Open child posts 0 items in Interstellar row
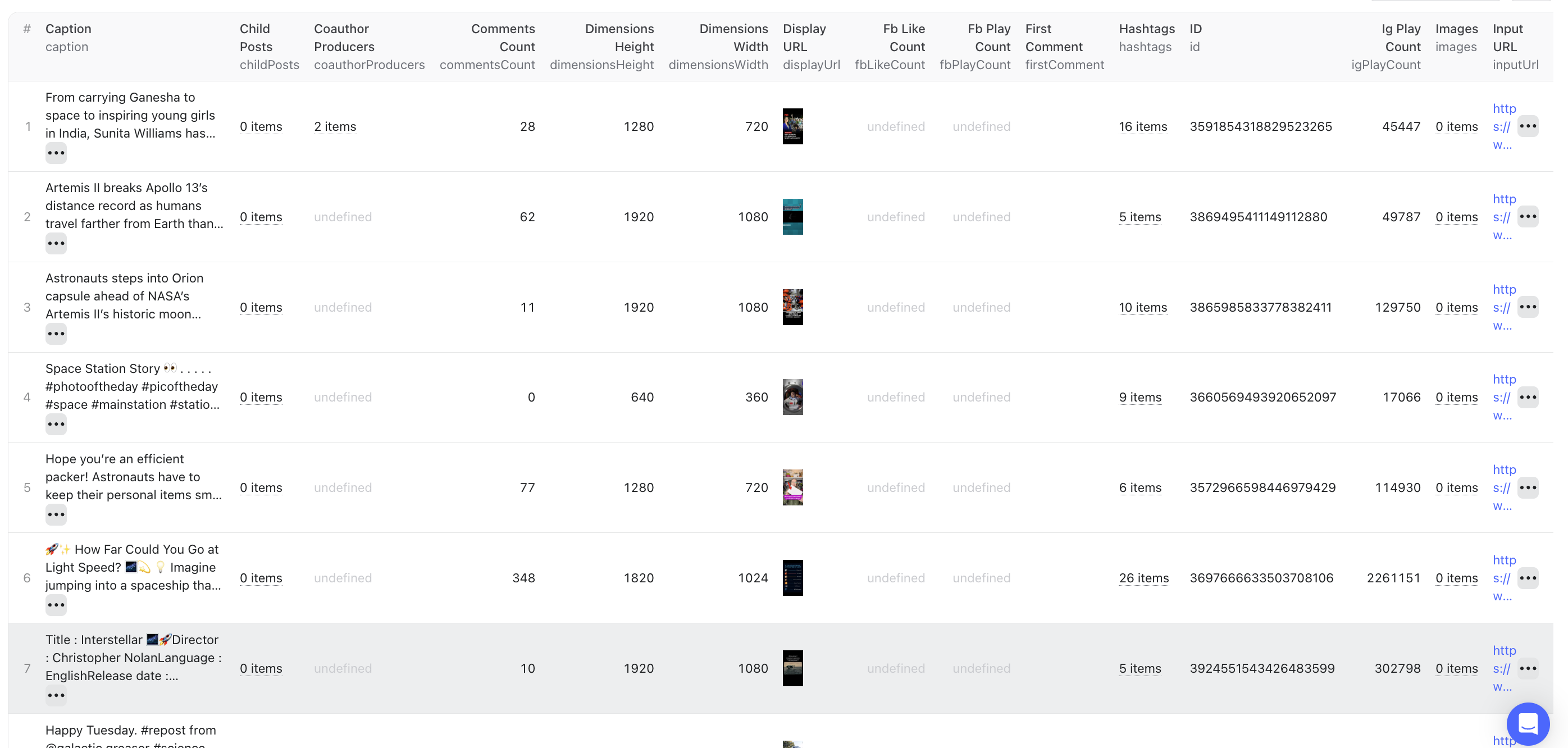 click(x=261, y=668)
